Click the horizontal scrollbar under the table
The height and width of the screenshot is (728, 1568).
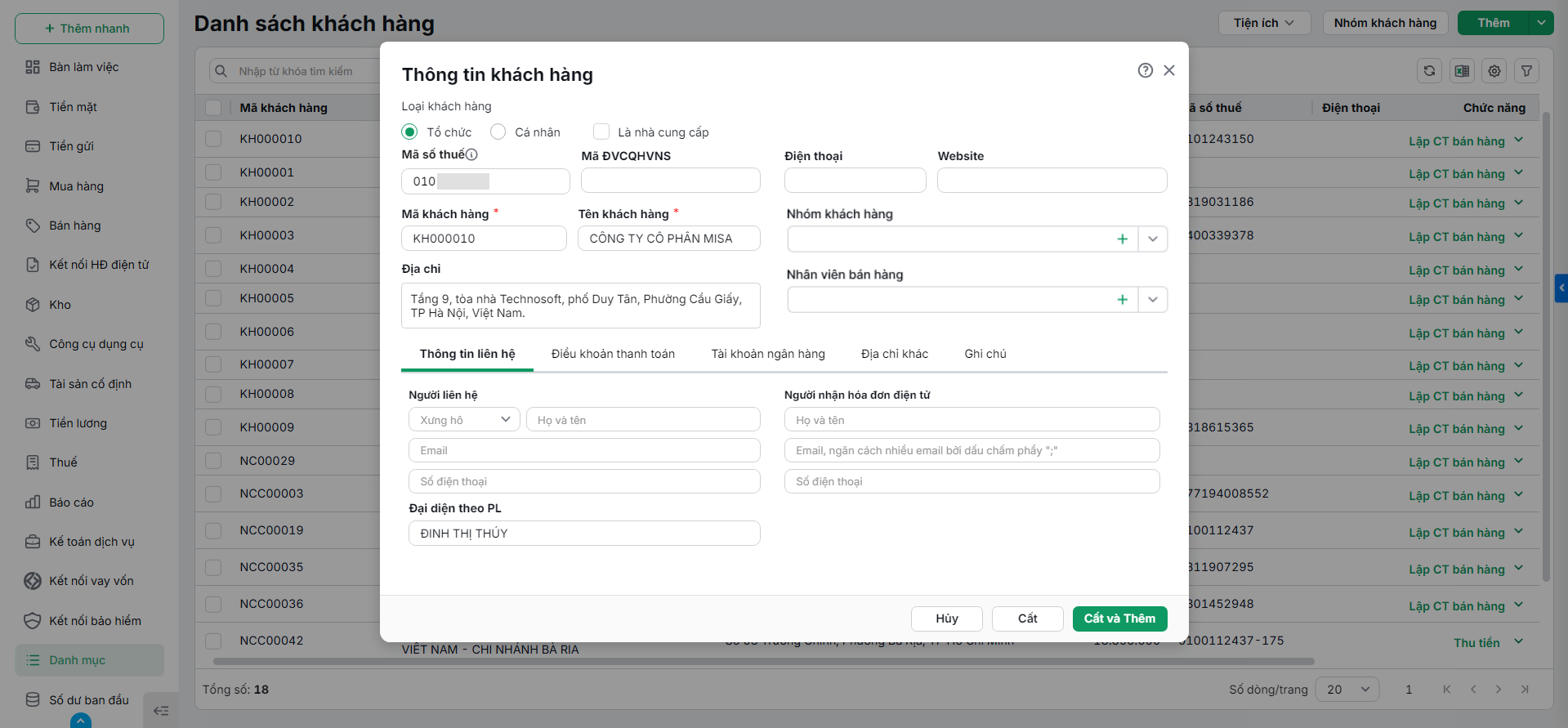(x=763, y=661)
